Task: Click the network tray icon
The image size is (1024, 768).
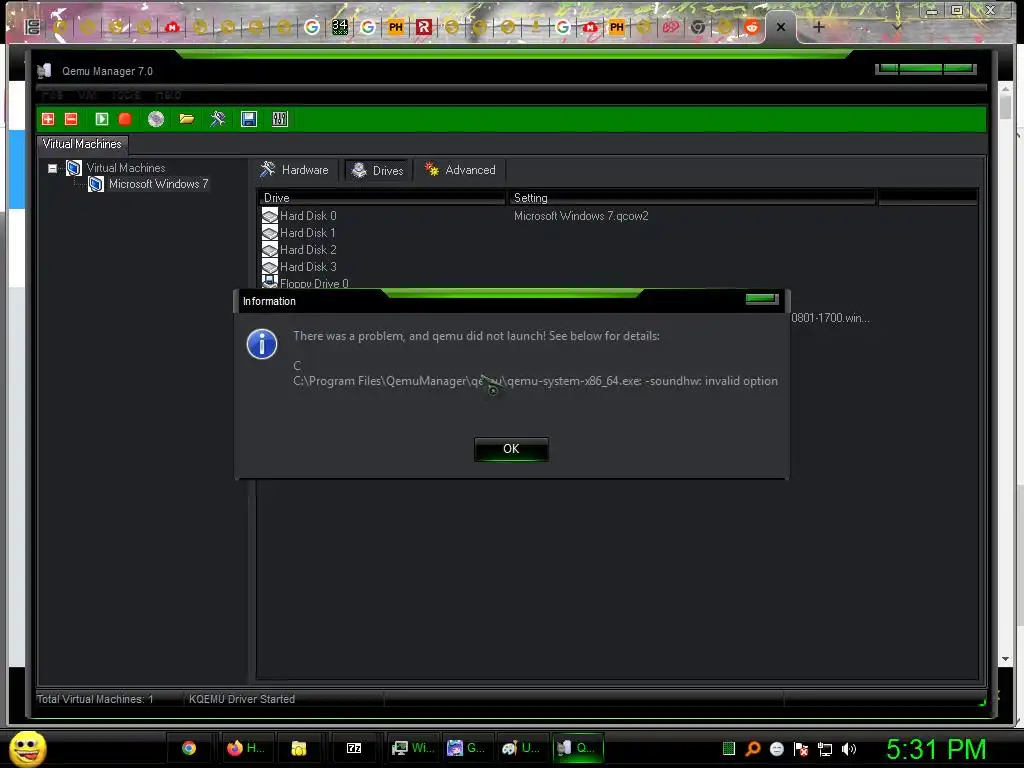Action: pyautogui.click(x=825, y=749)
